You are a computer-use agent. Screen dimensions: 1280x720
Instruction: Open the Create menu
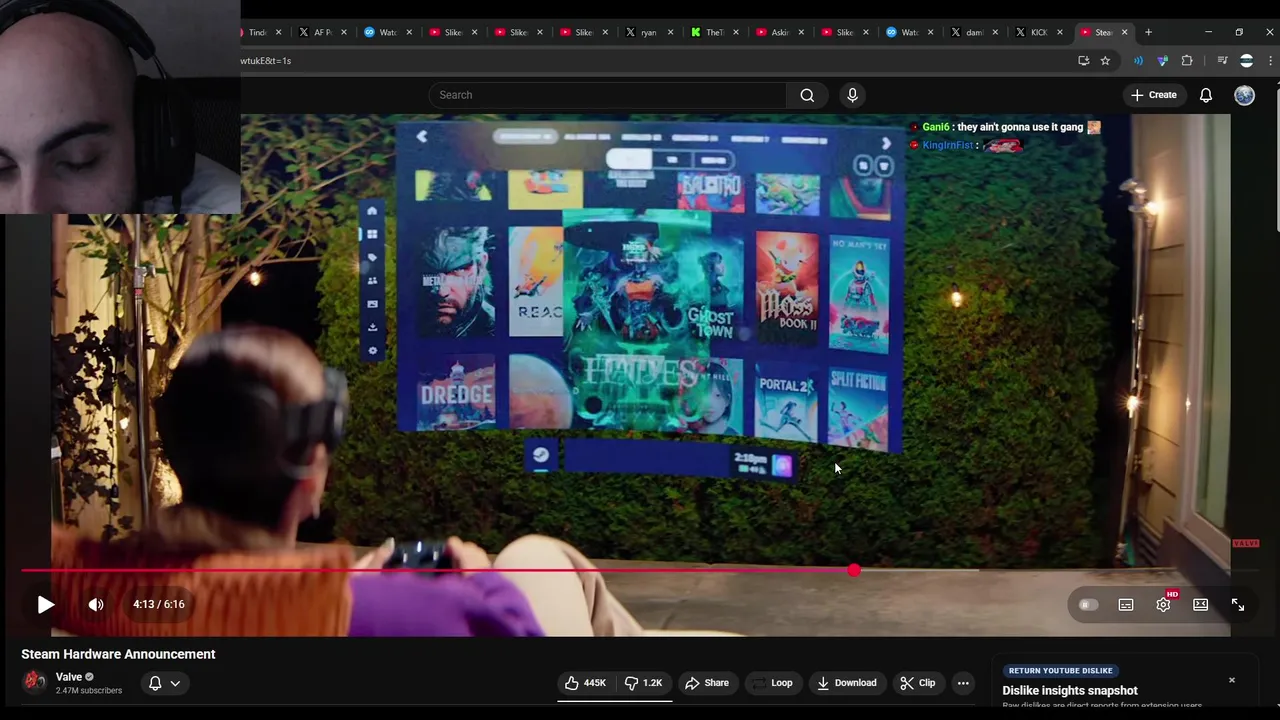(1153, 95)
